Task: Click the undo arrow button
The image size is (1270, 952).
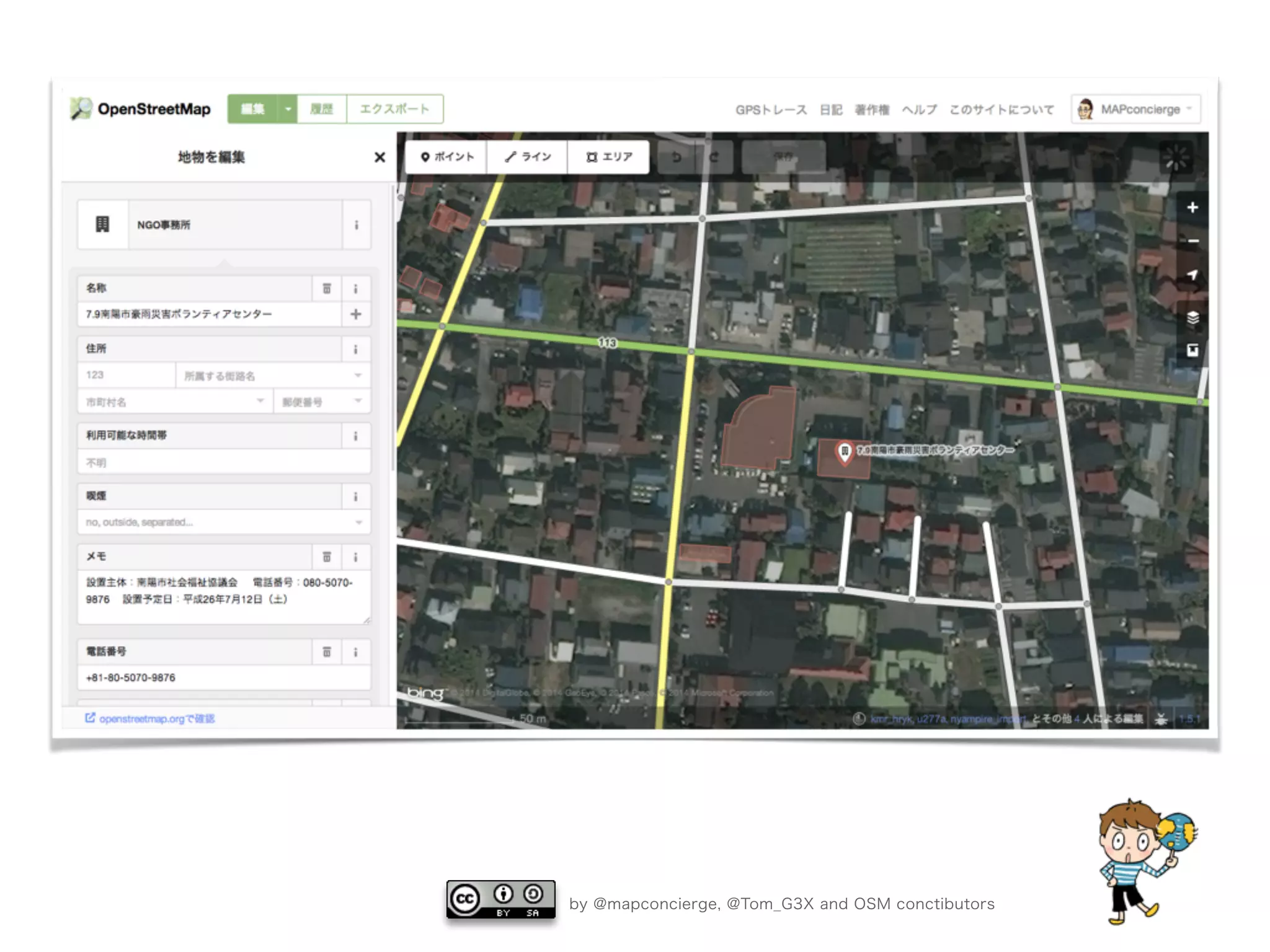Action: [x=676, y=157]
